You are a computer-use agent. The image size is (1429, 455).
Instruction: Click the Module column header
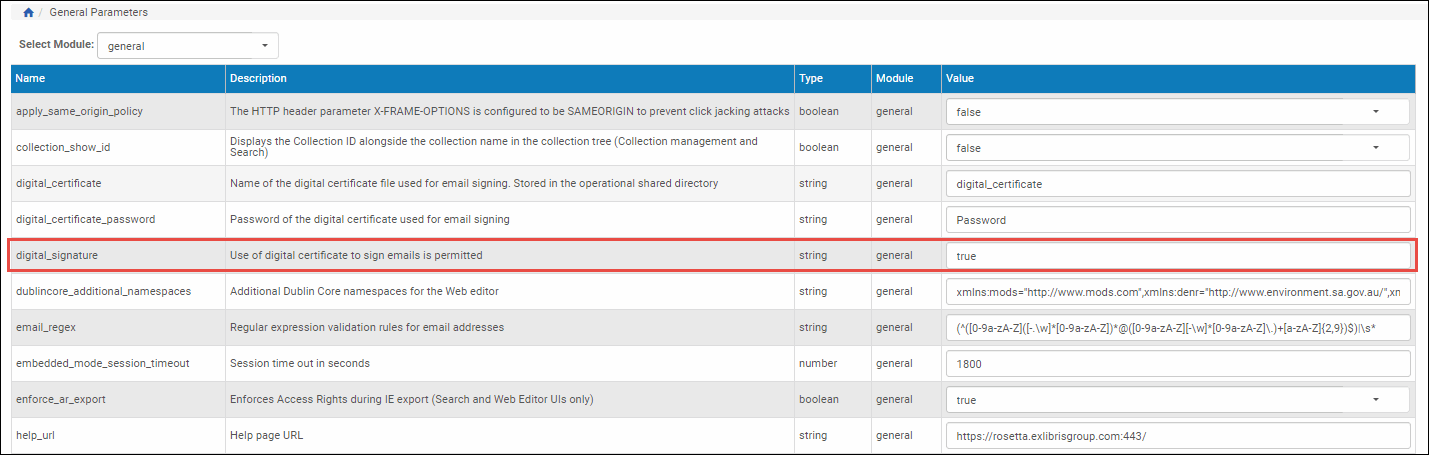[894, 78]
